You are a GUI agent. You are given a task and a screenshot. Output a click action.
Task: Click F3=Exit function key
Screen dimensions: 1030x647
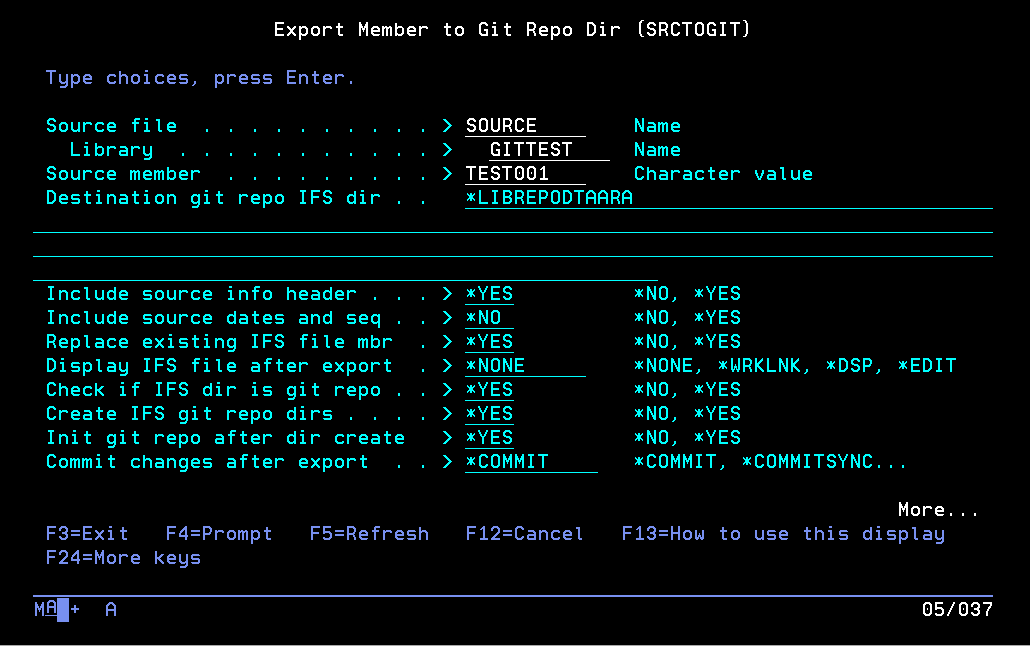click(87, 533)
